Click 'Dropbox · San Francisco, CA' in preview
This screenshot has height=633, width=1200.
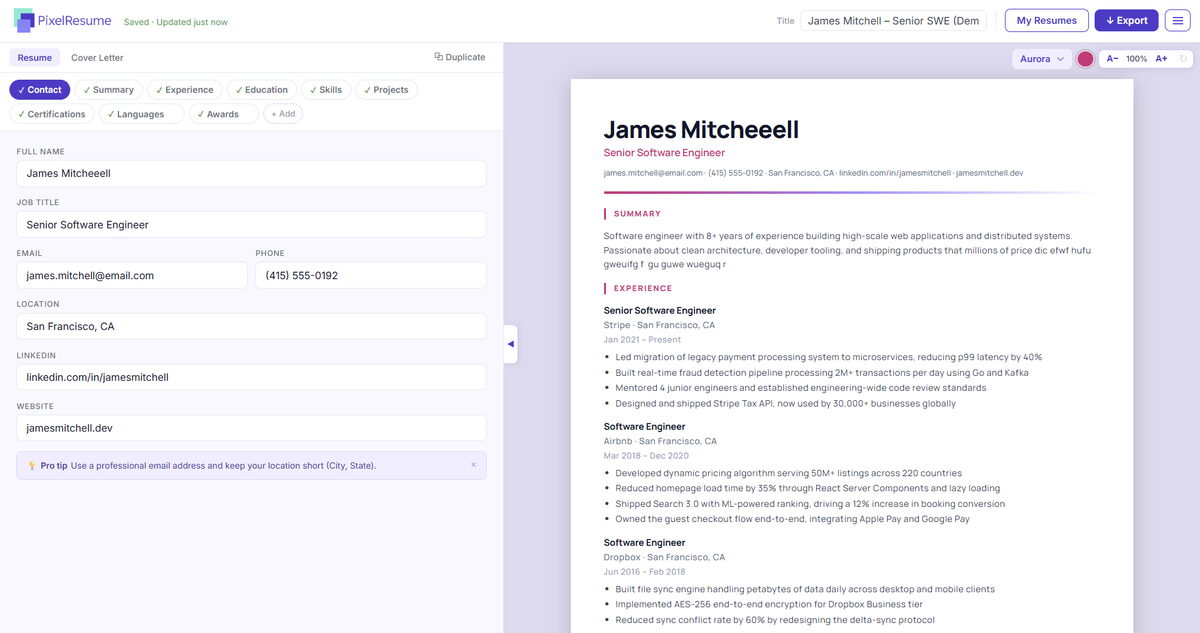point(664,557)
